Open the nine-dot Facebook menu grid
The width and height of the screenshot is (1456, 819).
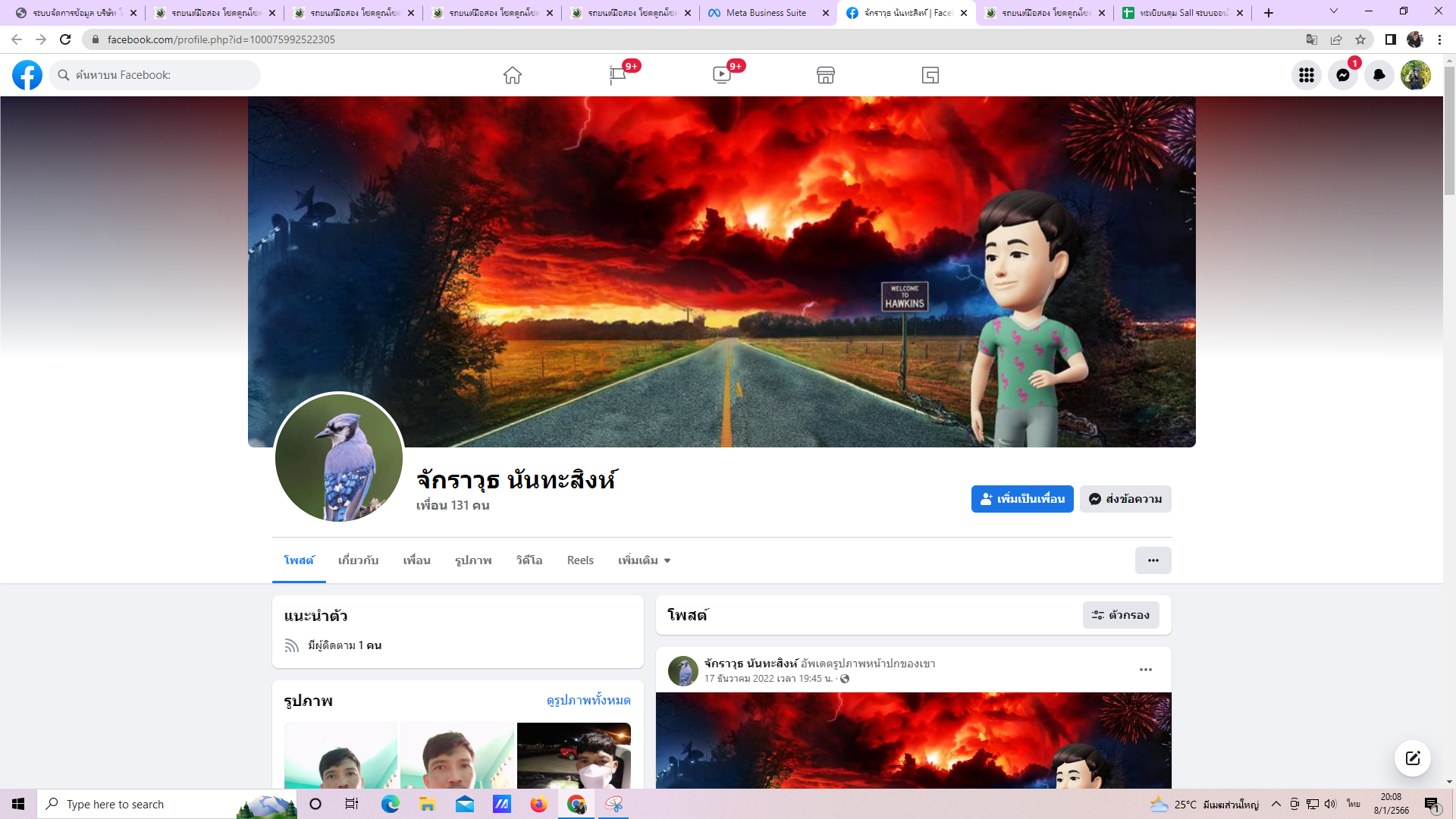coord(1306,75)
